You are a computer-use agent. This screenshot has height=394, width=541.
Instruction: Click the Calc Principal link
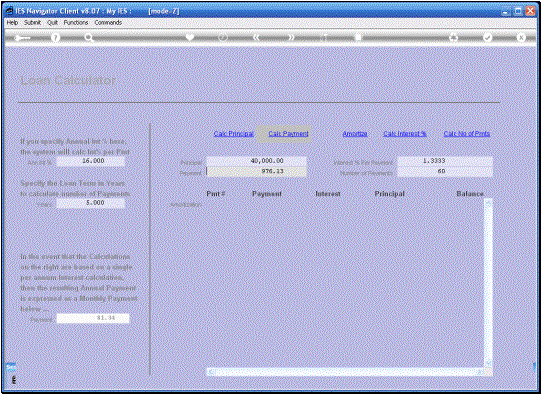pyautogui.click(x=234, y=134)
